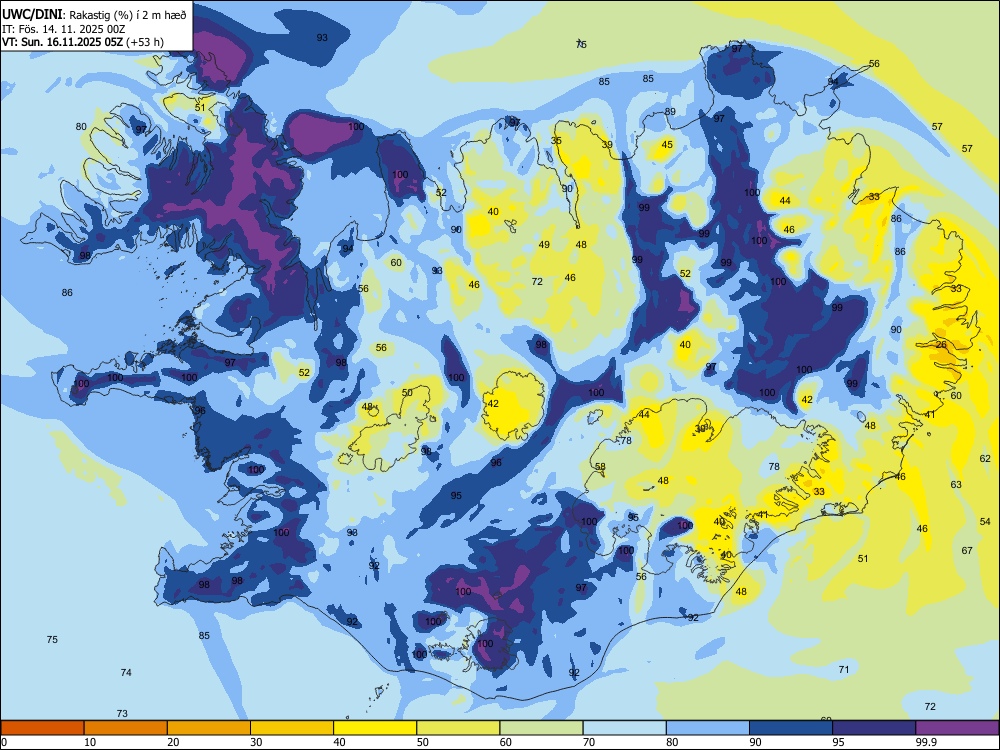Click the 70–80 pale blue legend swatch
Image resolution: width=1000 pixels, height=750 pixels.
(x=624, y=728)
